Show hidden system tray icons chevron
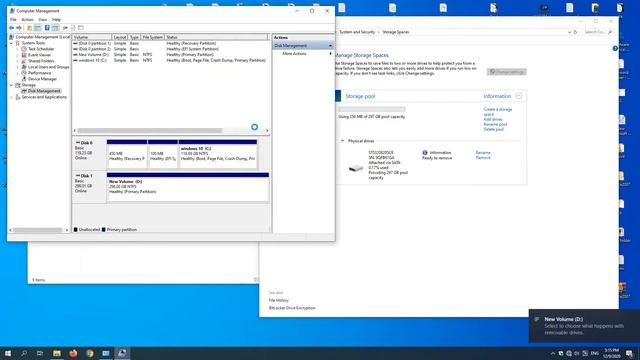The height and width of the screenshot is (360, 640). tap(553, 353)
